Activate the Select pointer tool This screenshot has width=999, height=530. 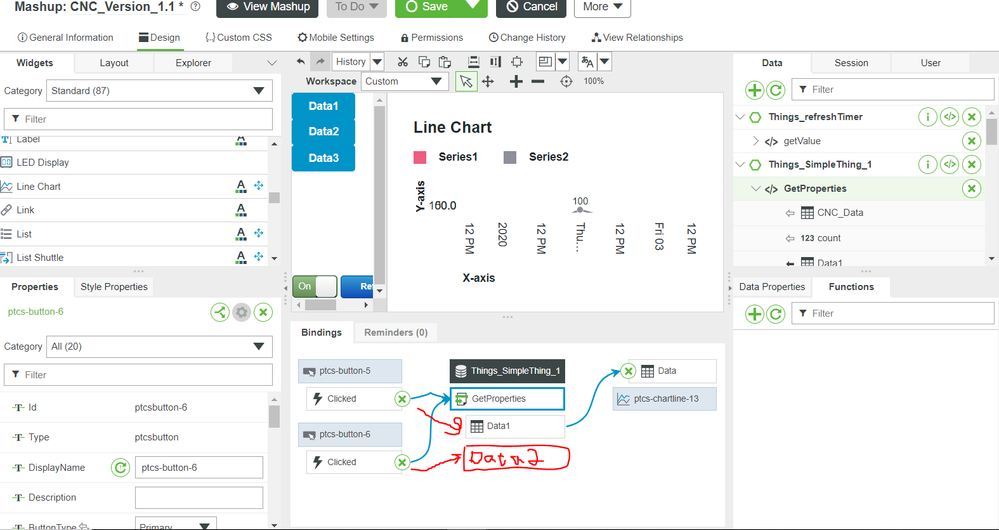pyautogui.click(x=466, y=82)
